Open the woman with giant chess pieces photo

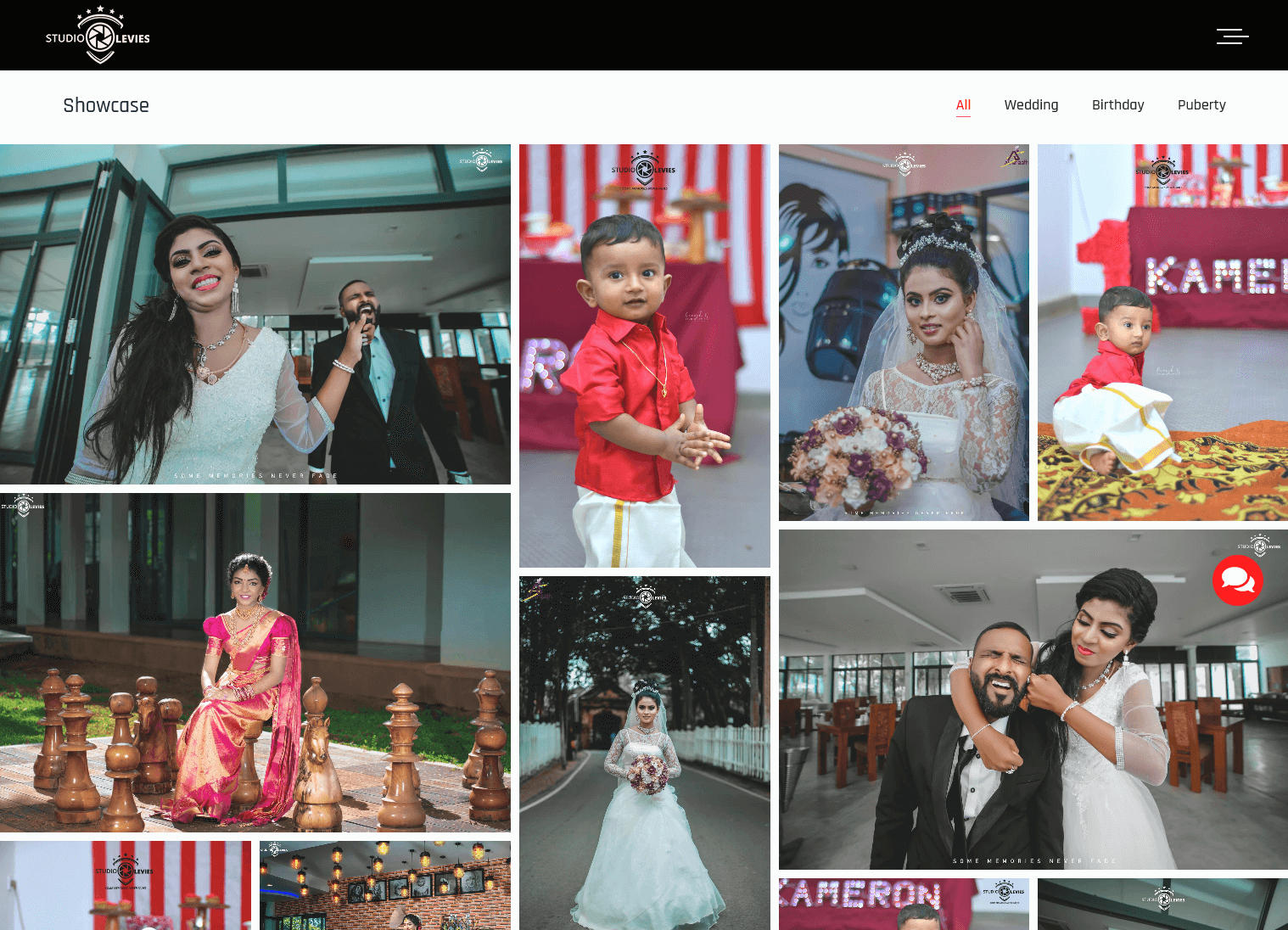pyautogui.click(x=255, y=662)
